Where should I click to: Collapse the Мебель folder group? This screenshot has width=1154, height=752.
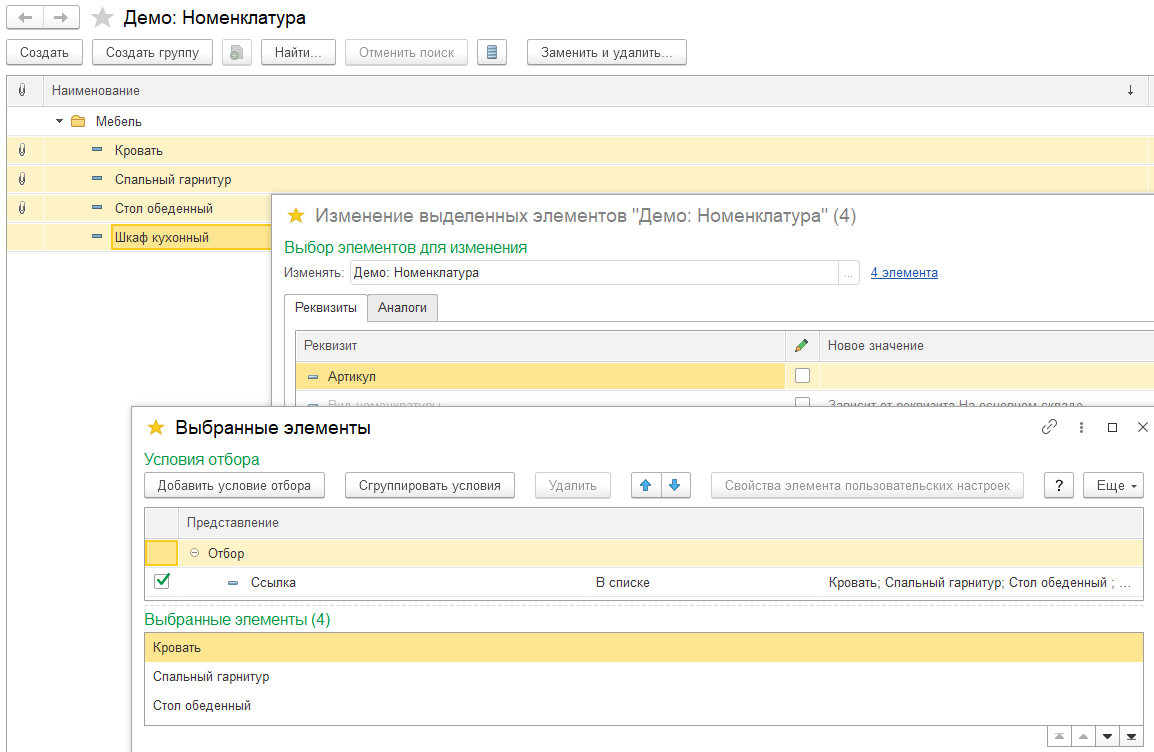(x=59, y=121)
